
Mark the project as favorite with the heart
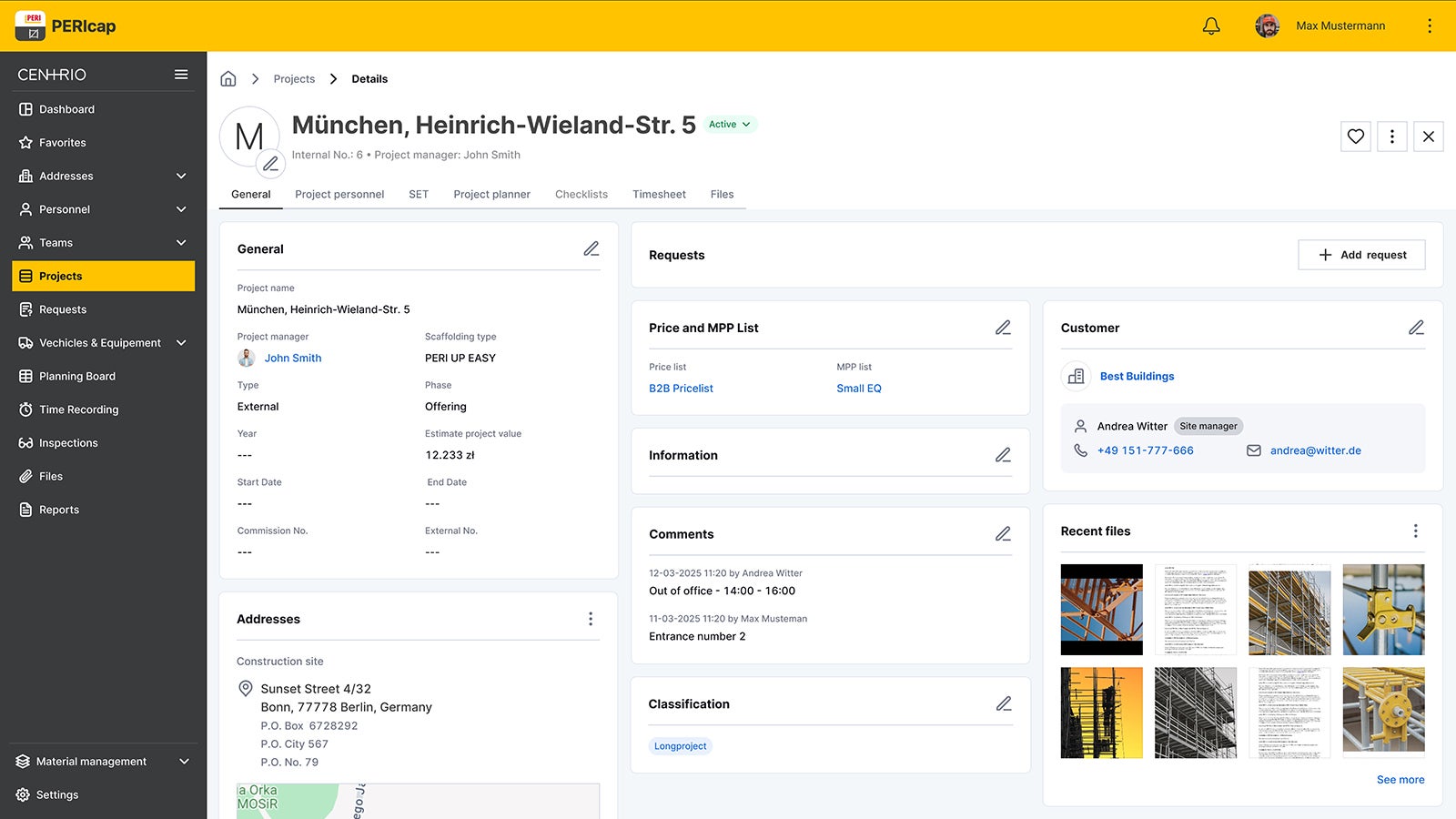pos(1355,136)
